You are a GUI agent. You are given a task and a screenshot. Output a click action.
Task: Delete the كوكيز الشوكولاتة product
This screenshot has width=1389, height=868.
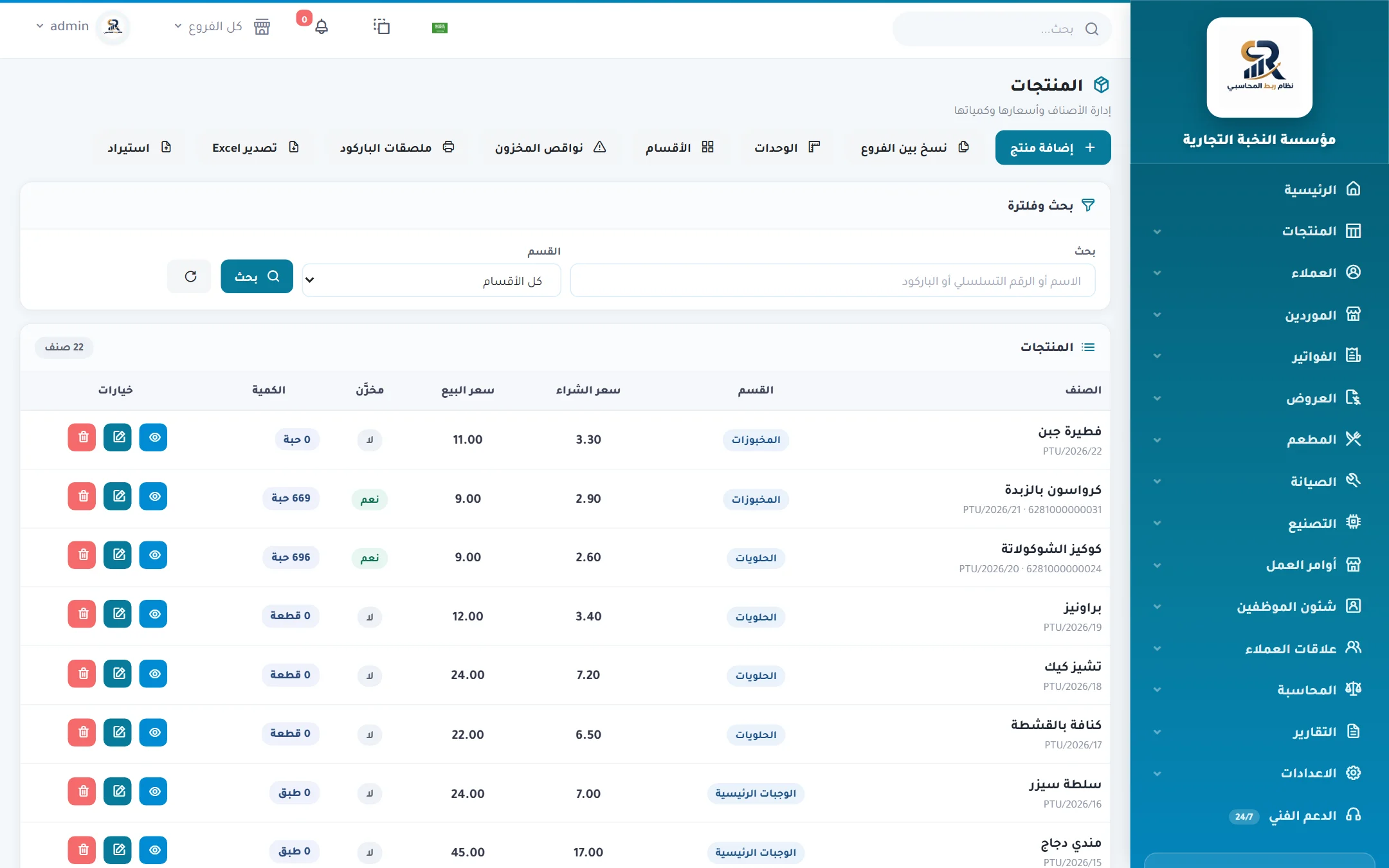82,555
